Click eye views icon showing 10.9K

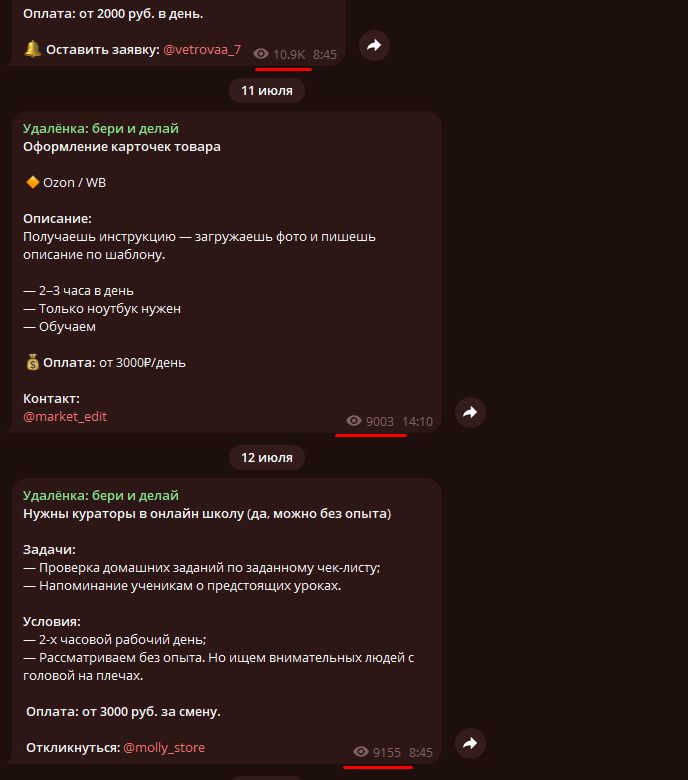tap(261, 54)
